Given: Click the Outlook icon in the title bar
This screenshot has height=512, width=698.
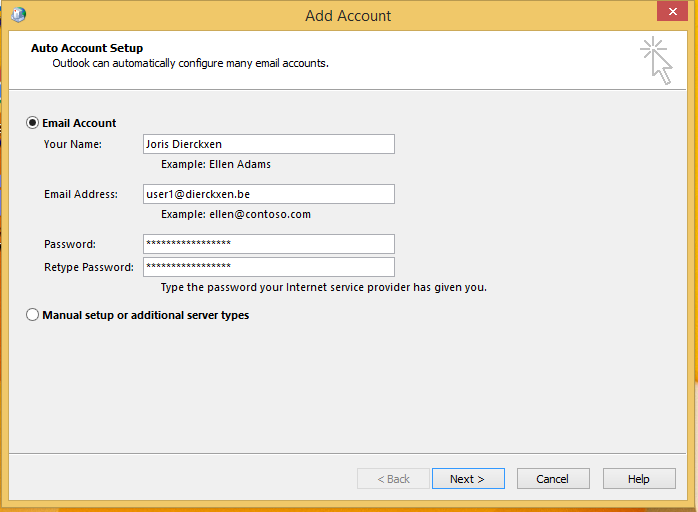Looking at the screenshot, I should [19, 15].
